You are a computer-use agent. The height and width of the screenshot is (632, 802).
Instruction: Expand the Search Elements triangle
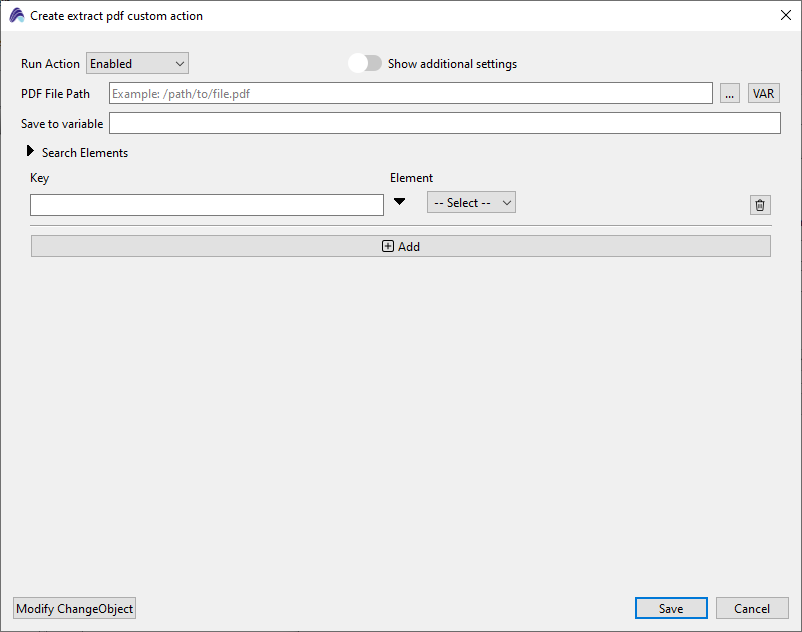30,152
